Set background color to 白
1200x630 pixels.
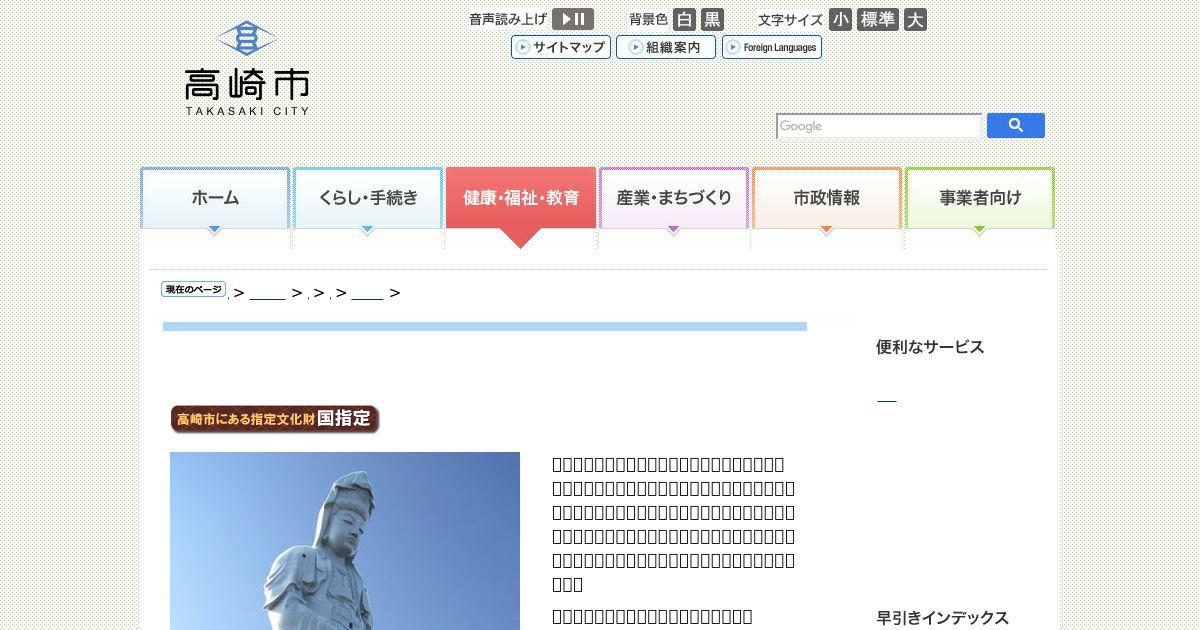point(684,19)
